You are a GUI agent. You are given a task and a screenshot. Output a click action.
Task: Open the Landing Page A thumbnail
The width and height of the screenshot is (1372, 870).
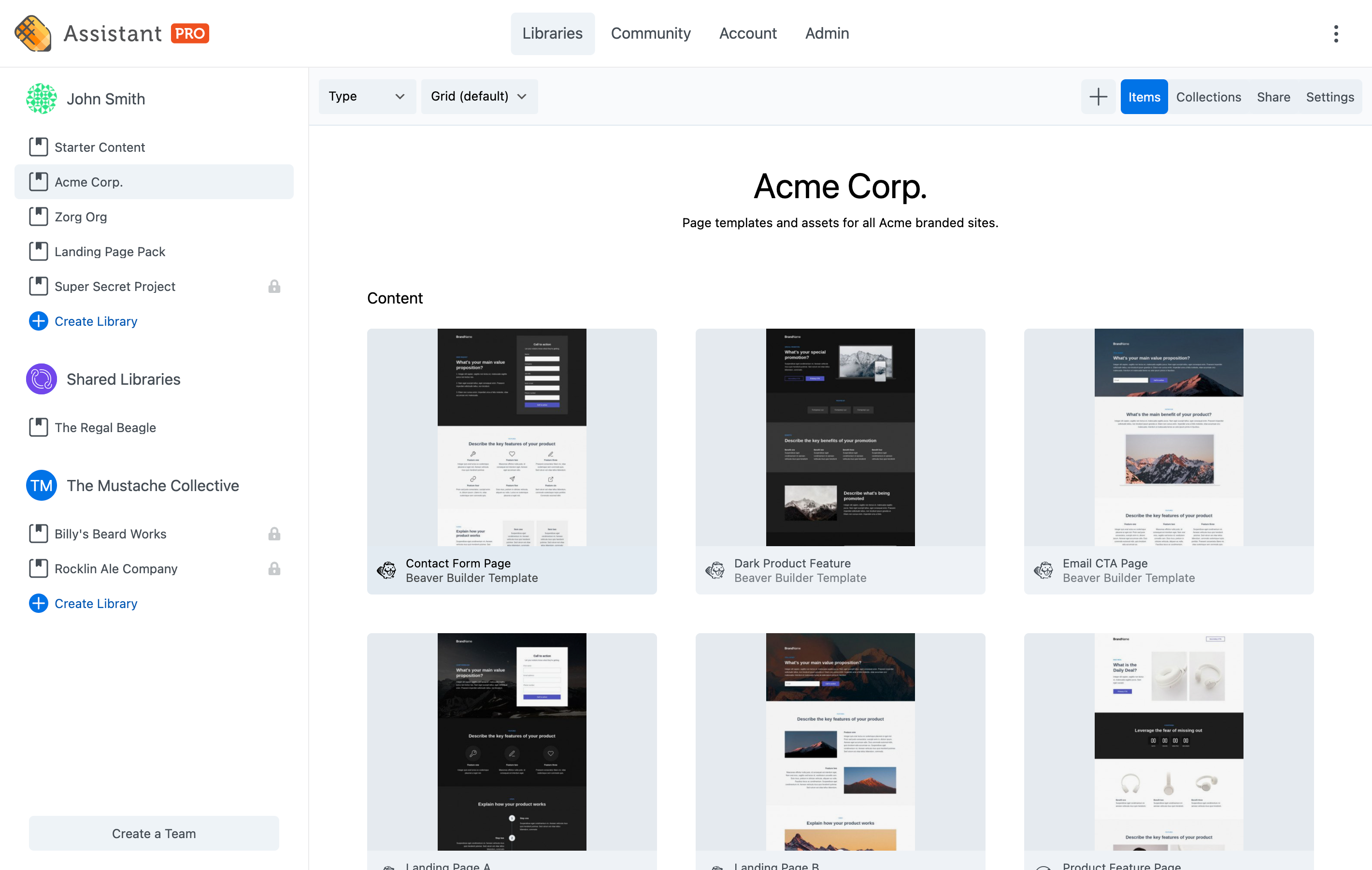pos(512,741)
